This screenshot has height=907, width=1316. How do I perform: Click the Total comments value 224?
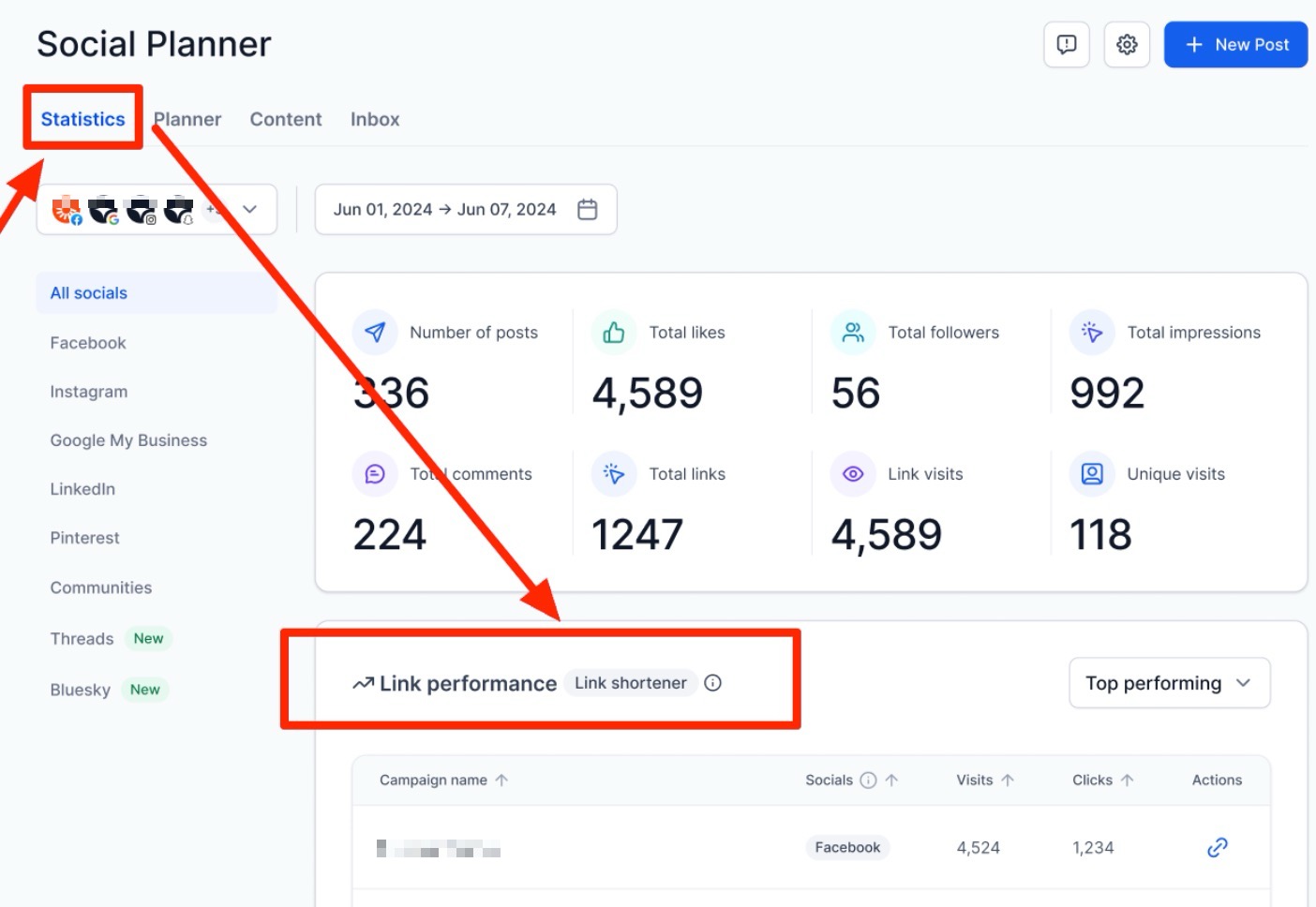tap(390, 535)
